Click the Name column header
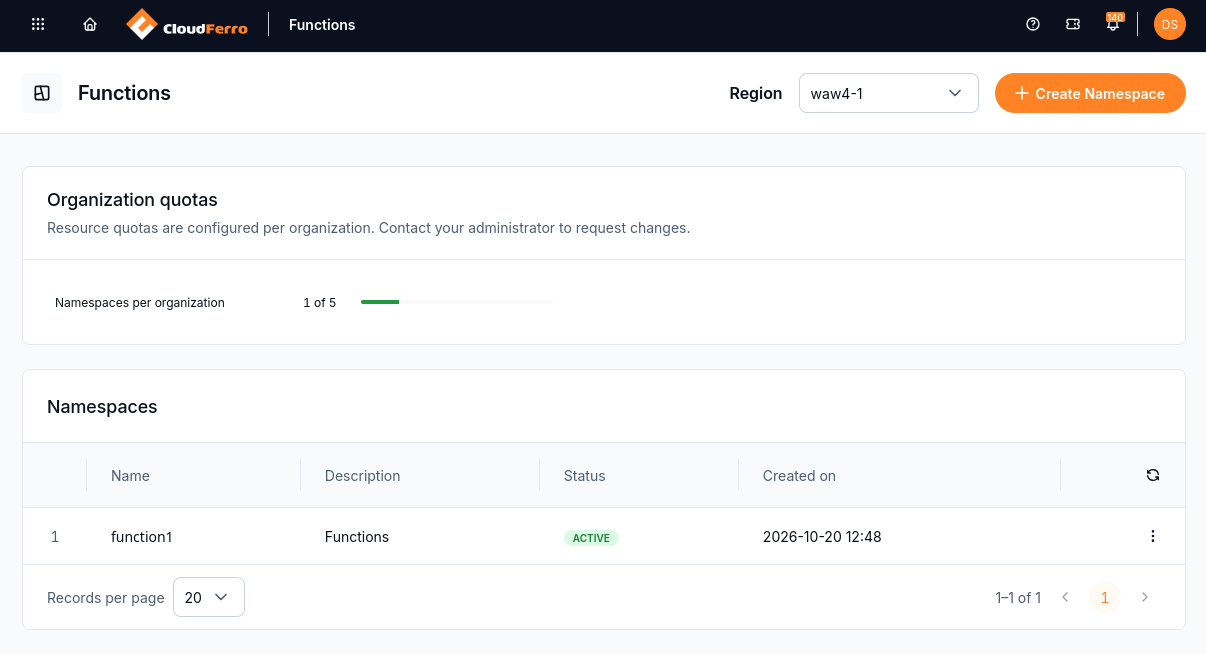The width and height of the screenshot is (1206, 654). pyautogui.click(x=130, y=476)
